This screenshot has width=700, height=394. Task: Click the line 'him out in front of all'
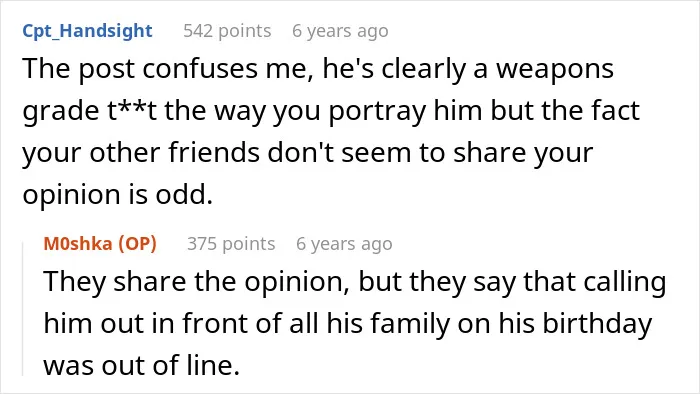tap(347, 324)
